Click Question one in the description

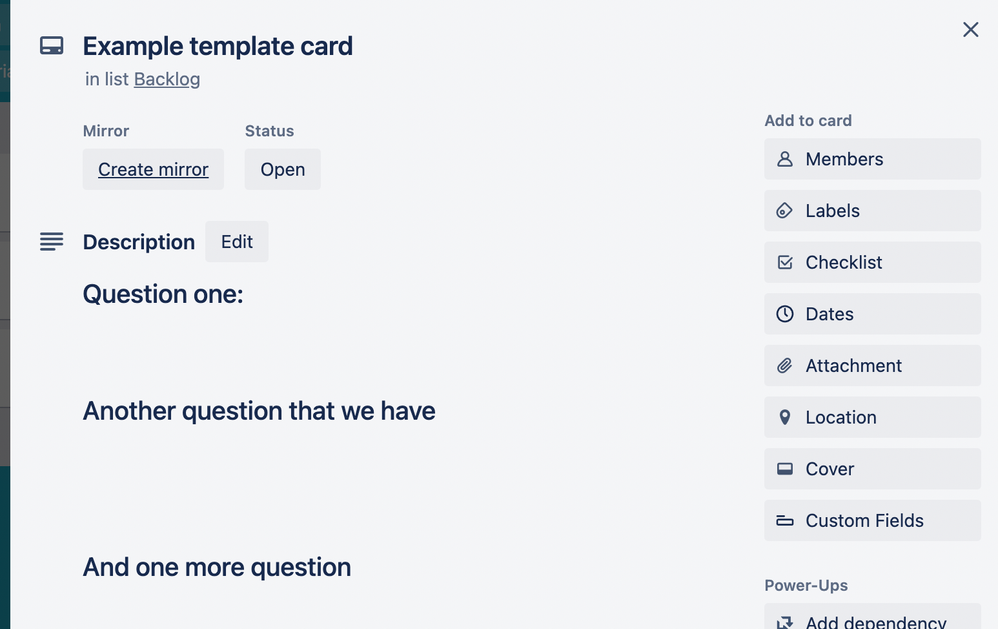(162, 294)
